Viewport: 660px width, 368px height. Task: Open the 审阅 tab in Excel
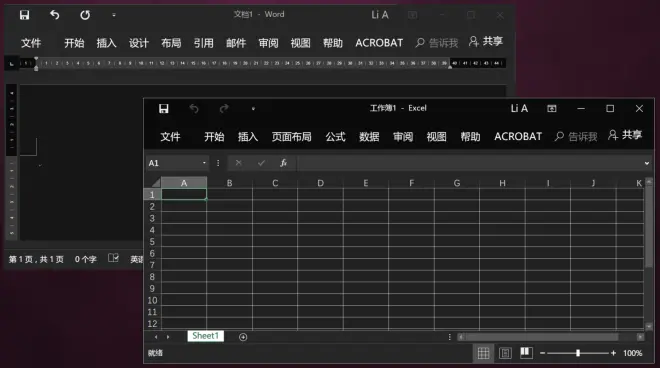[403, 136]
